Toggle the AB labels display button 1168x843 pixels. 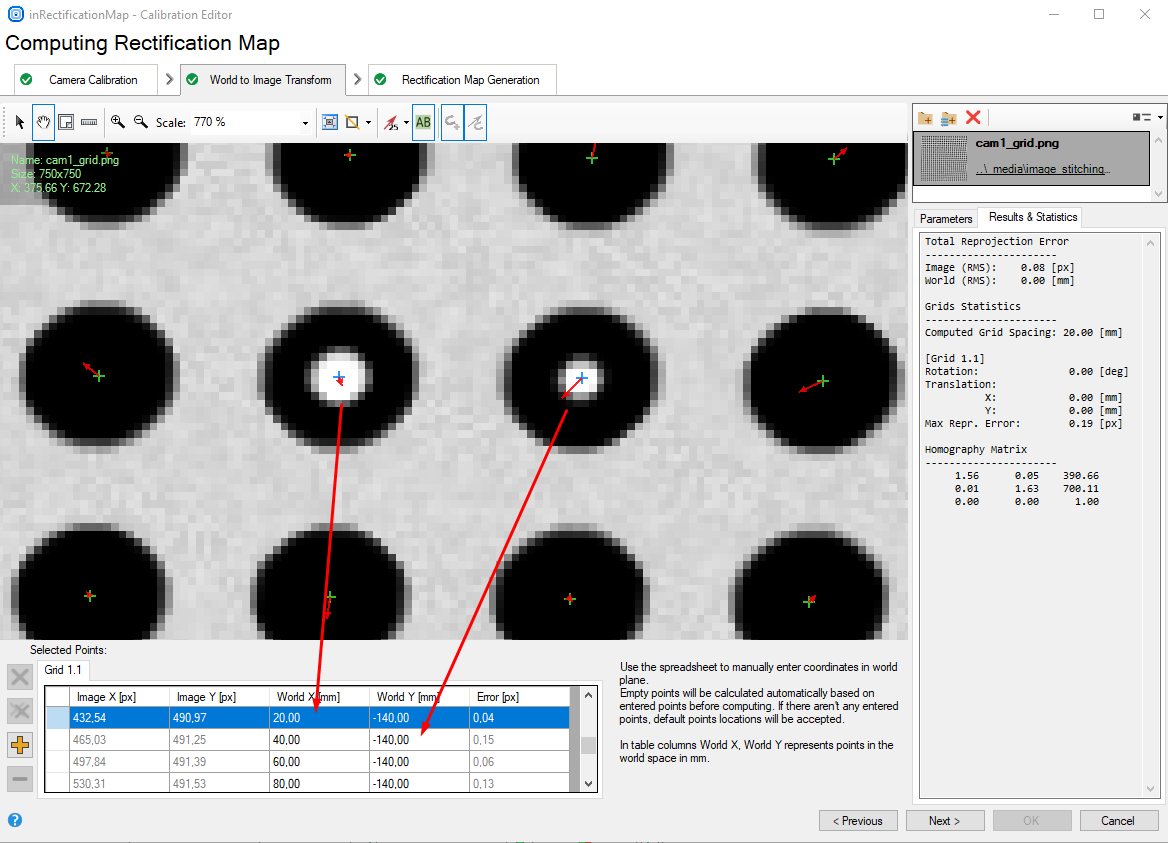pos(423,122)
